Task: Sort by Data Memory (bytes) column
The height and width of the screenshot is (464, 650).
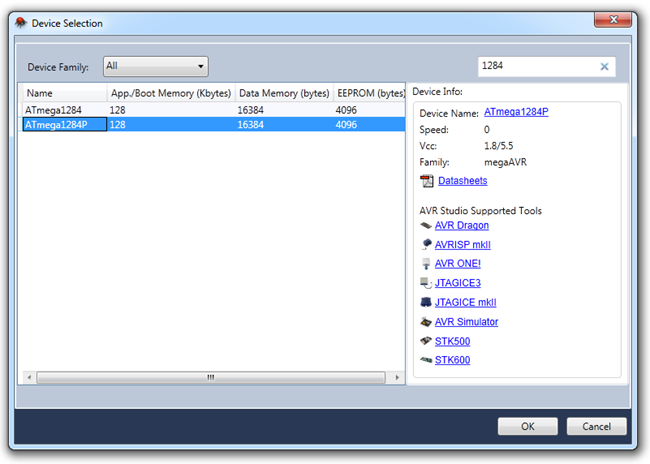Action: pyautogui.click(x=283, y=93)
